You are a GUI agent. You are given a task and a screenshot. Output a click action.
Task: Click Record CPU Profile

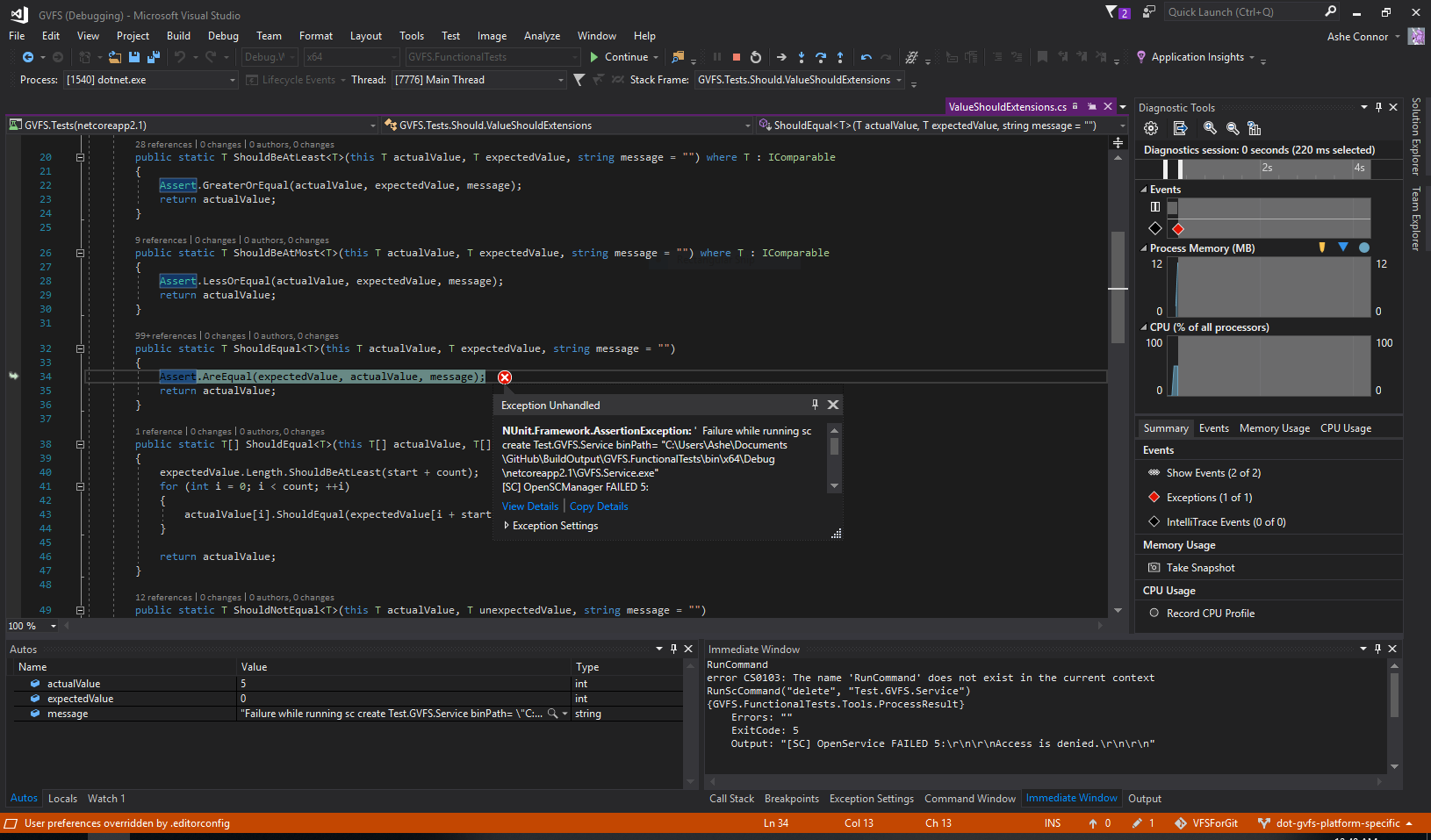coord(1210,614)
